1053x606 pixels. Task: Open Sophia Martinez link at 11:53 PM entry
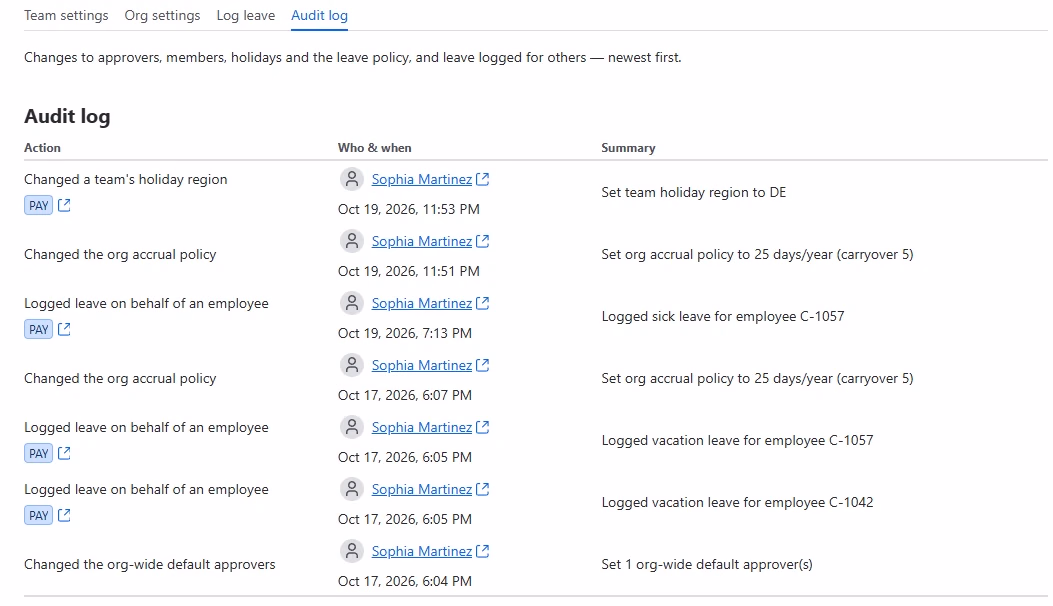421,179
